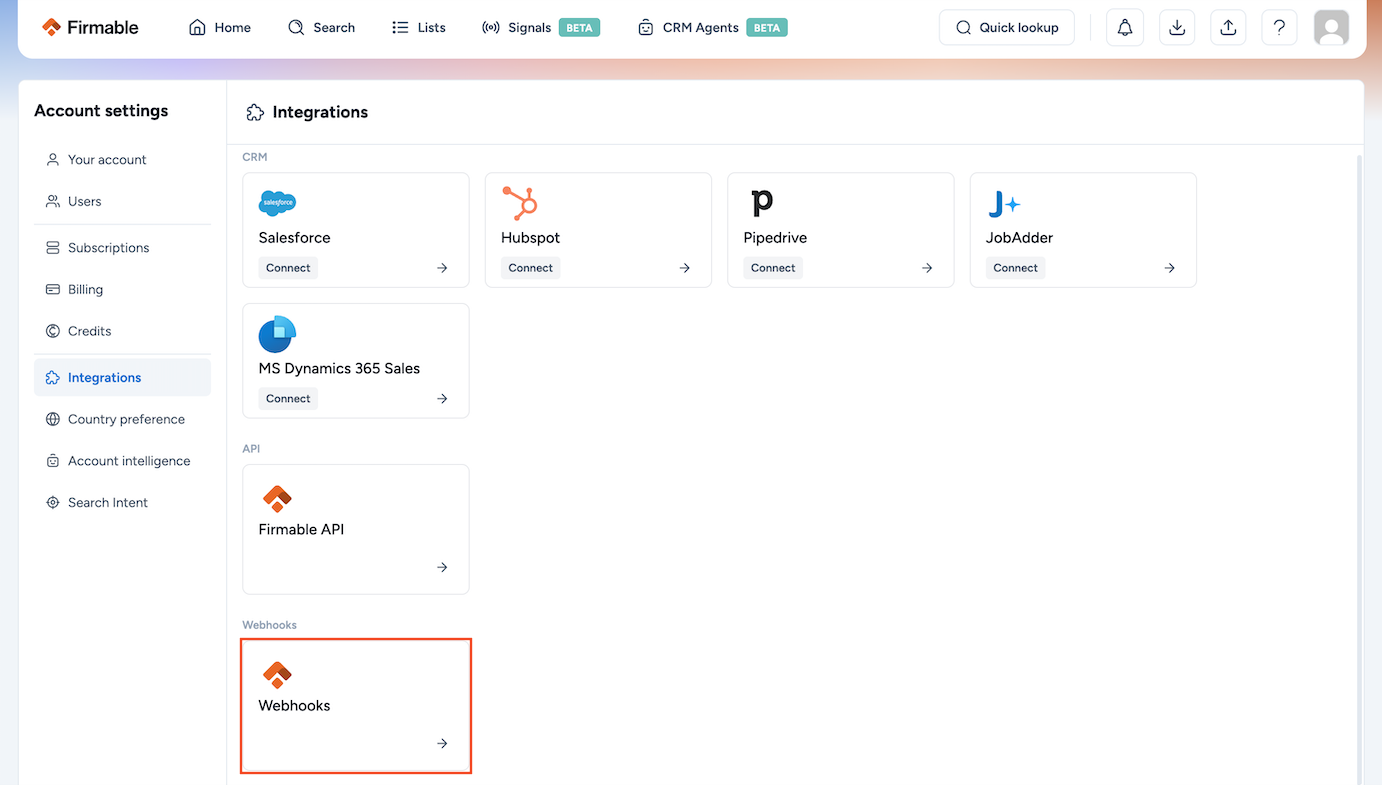Open Search in top navigation
1382x785 pixels.
(x=321, y=27)
